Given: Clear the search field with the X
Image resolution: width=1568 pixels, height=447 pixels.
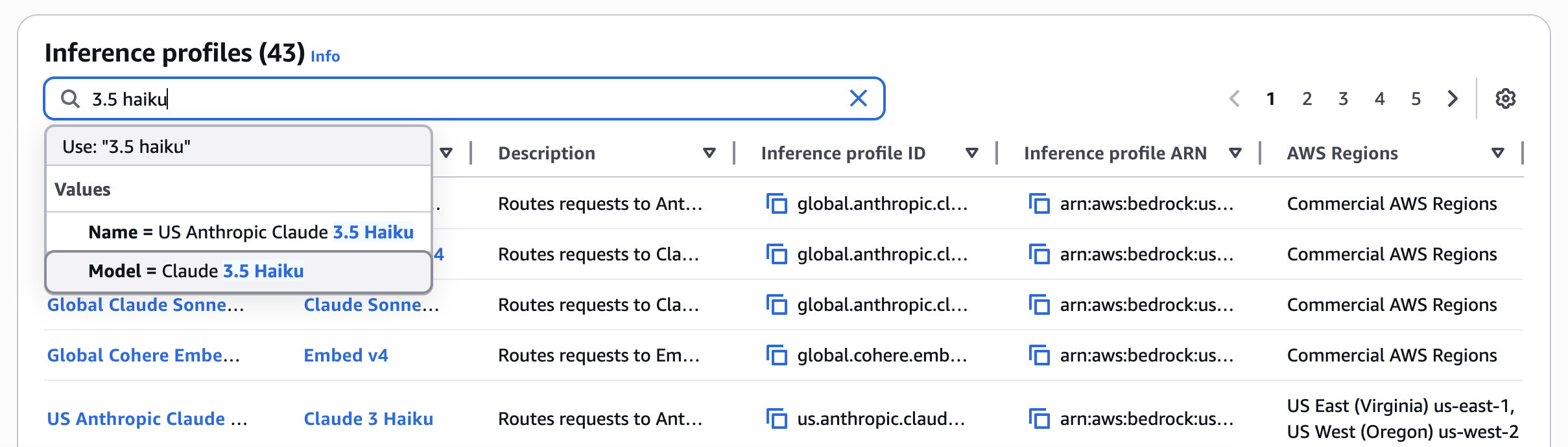Looking at the screenshot, I should coord(859,98).
